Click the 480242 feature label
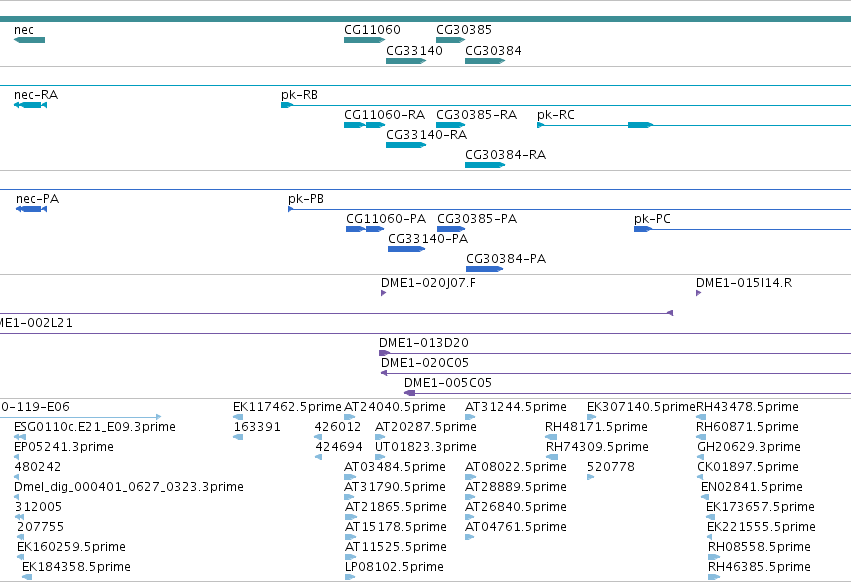The image size is (851, 582). (x=37, y=467)
